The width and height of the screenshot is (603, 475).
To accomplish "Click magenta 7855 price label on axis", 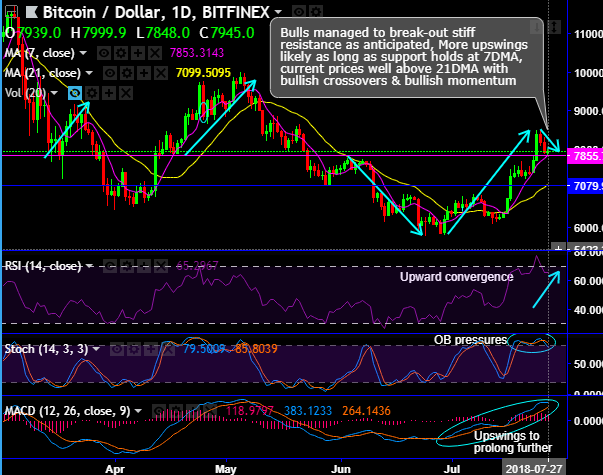I will tap(585, 156).
